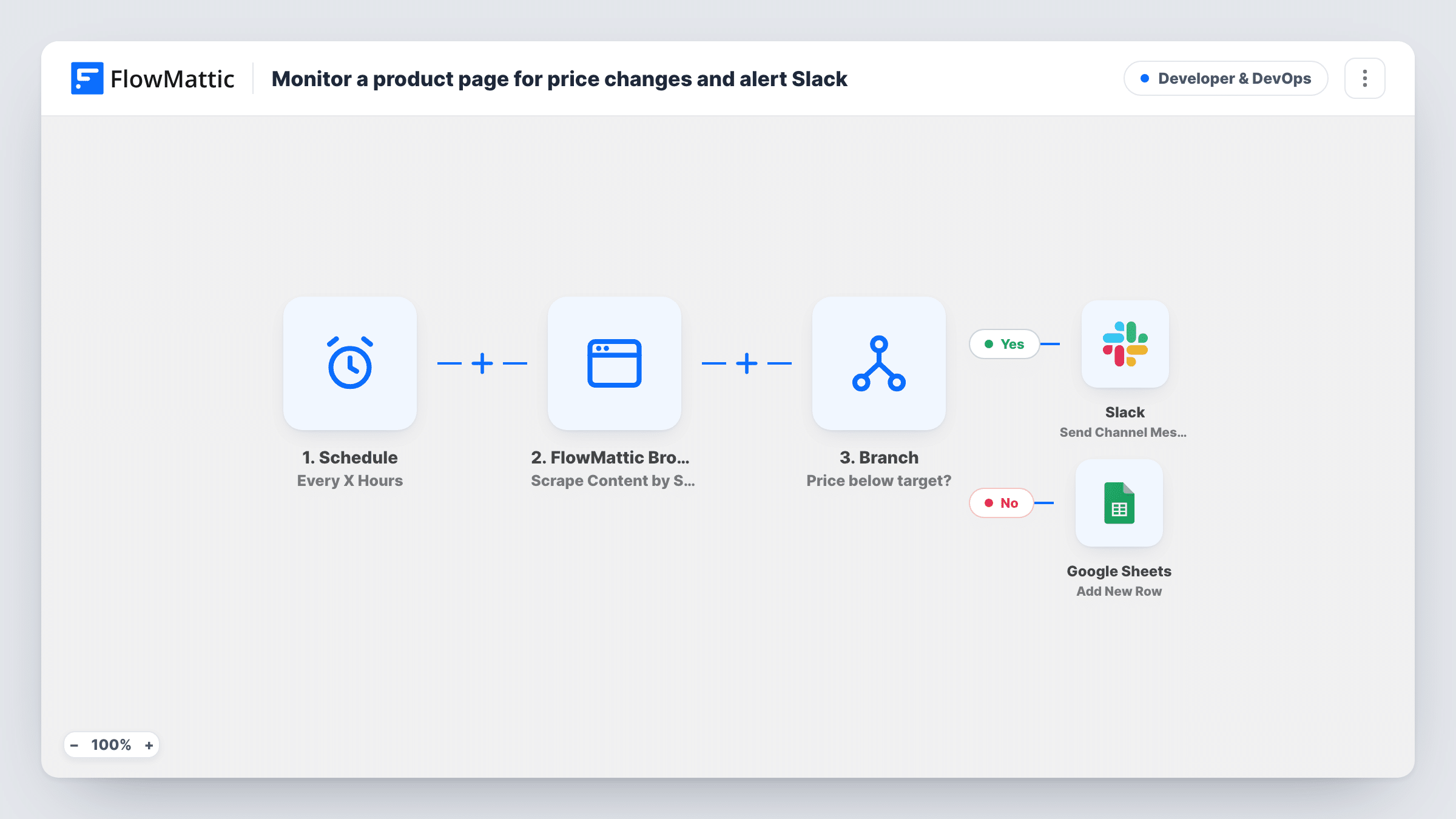
Task: Open the Schedule alarm clock step
Action: [x=350, y=363]
